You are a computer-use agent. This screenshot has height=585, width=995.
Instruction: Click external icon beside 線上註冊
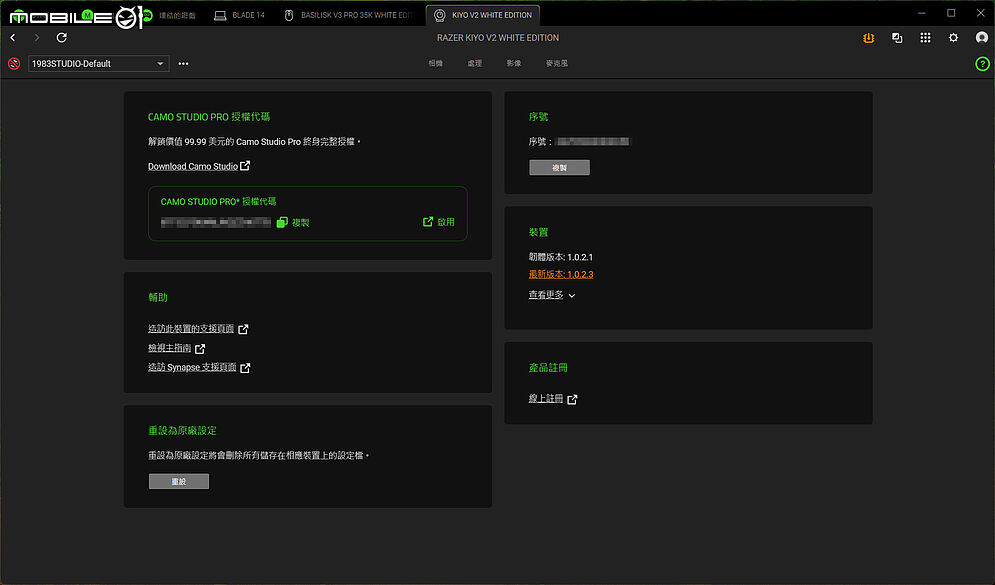point(572,399)
